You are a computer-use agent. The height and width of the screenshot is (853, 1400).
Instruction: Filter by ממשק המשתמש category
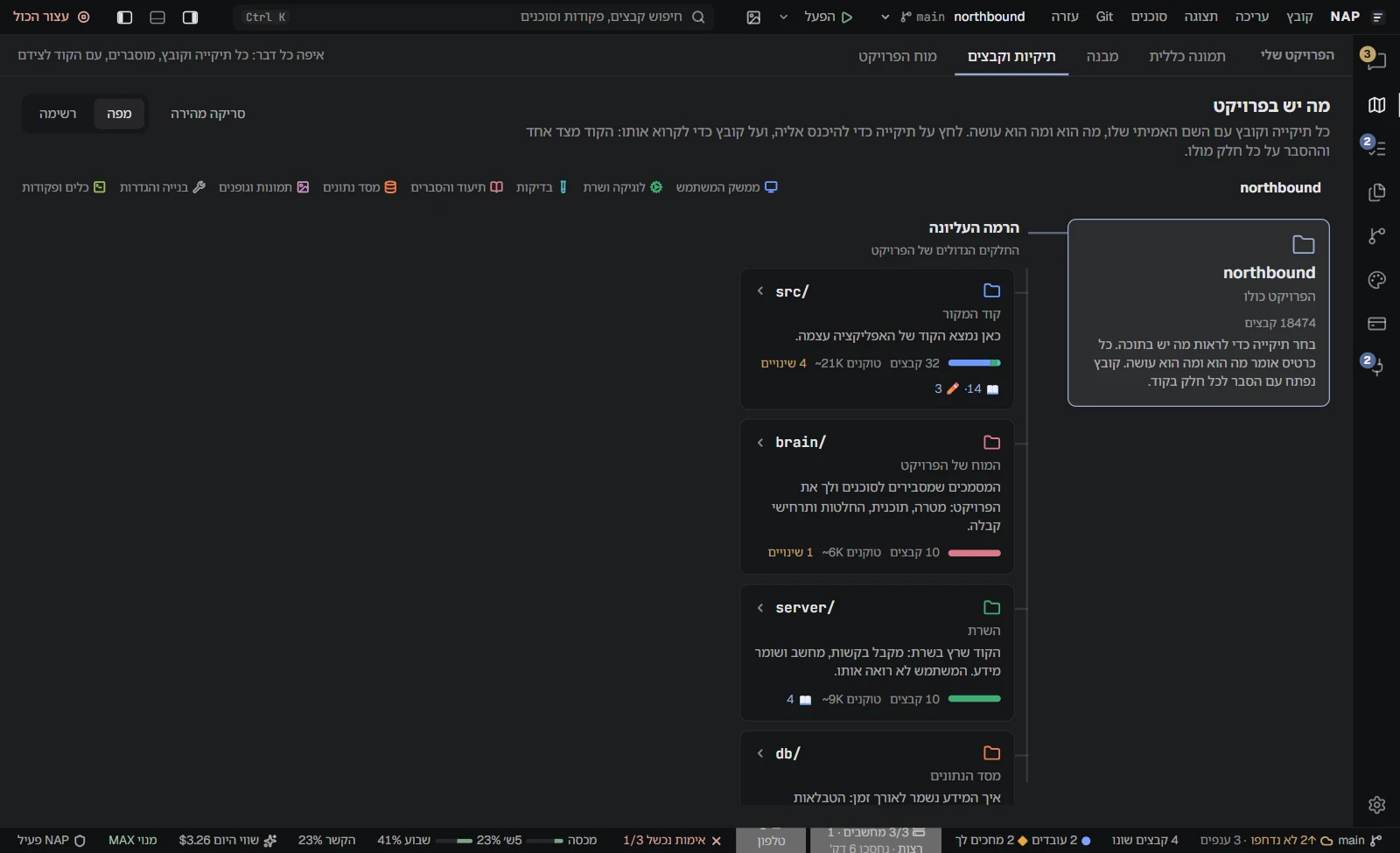click(726, 187)
